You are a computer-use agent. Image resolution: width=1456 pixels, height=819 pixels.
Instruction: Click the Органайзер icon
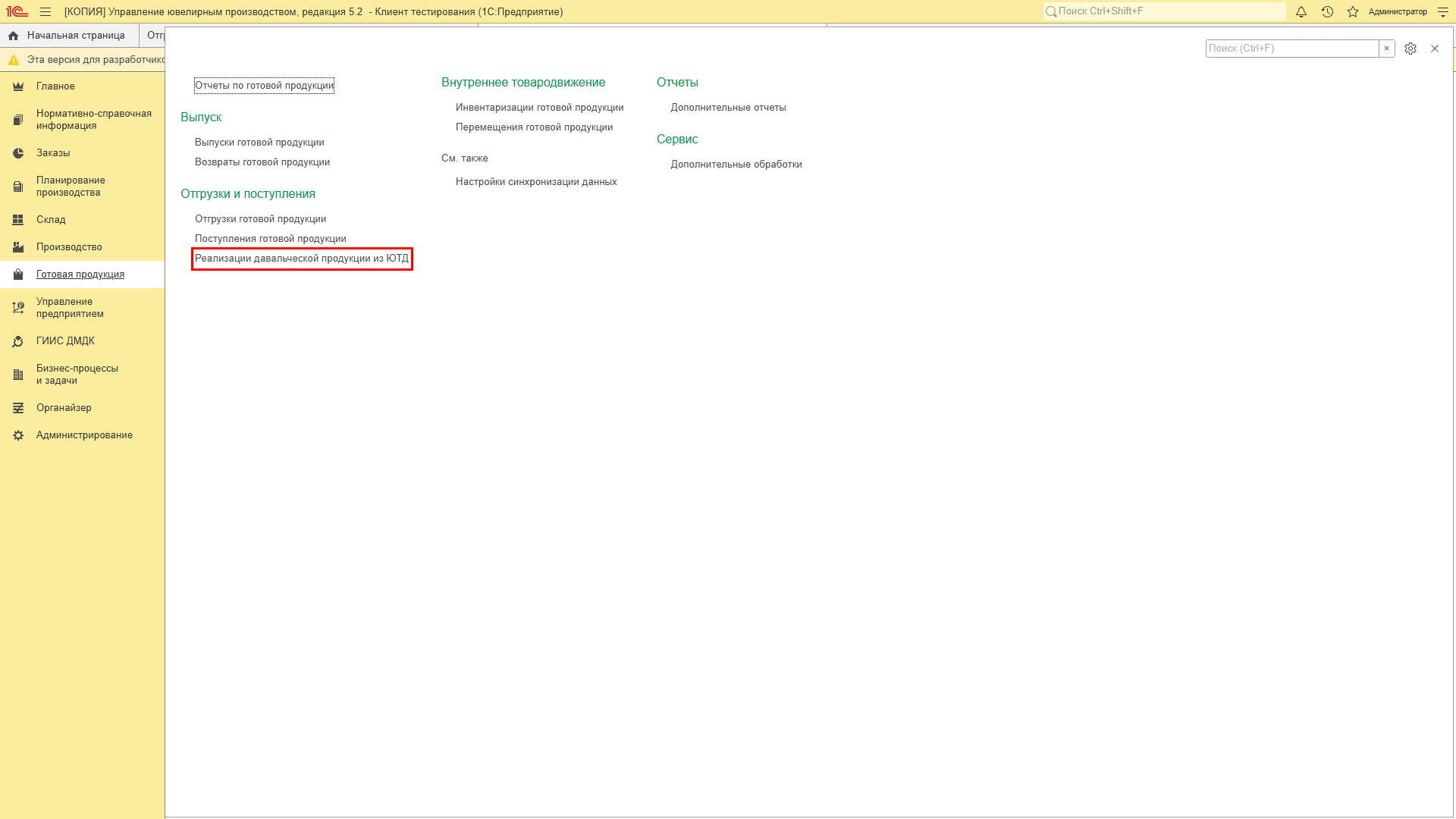point(18,408)
